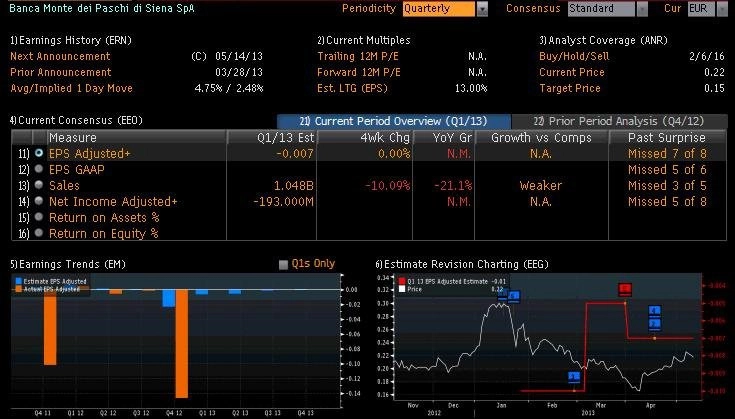The width and height of the screenshot is (735, 419).
Task: Click the white Price legend swatch
Action: (x=401, y=289)
